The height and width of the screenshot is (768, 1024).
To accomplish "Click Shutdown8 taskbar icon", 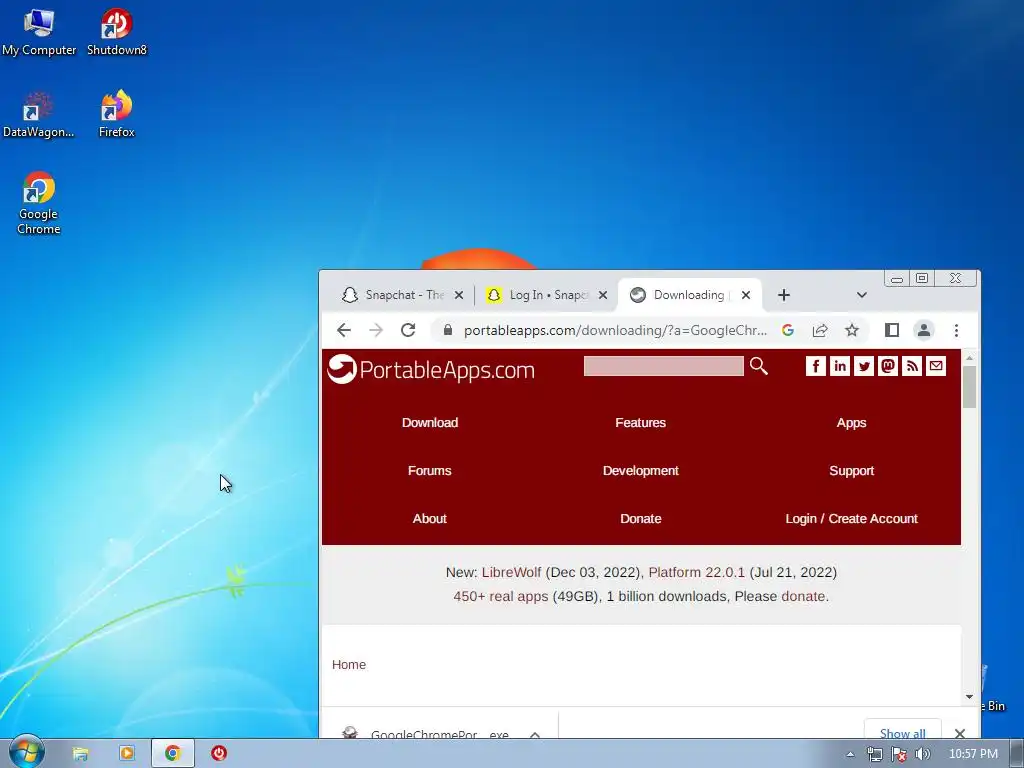I will (x=219, y=754).
